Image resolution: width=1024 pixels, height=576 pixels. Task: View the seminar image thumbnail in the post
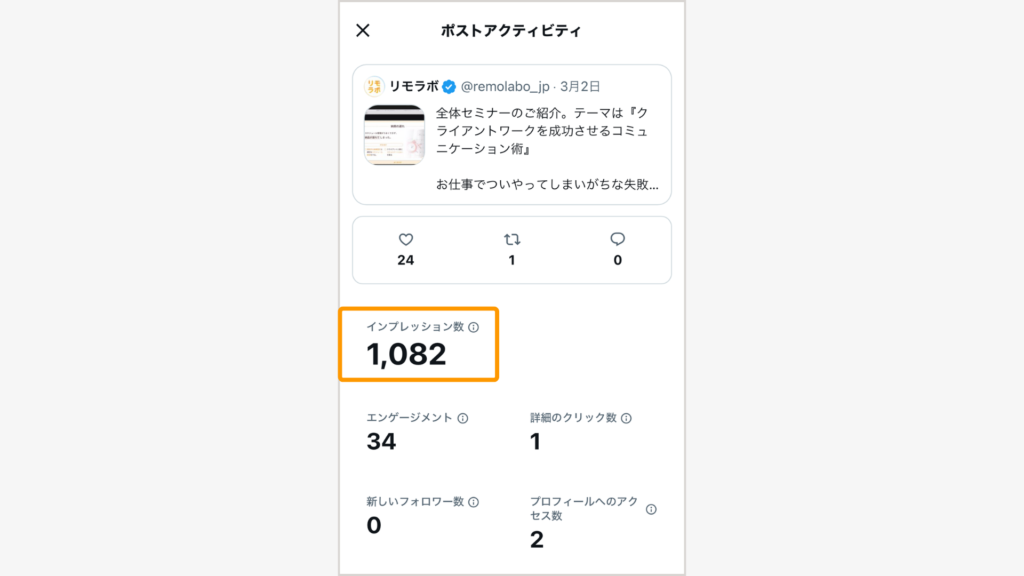pos(394,133)
